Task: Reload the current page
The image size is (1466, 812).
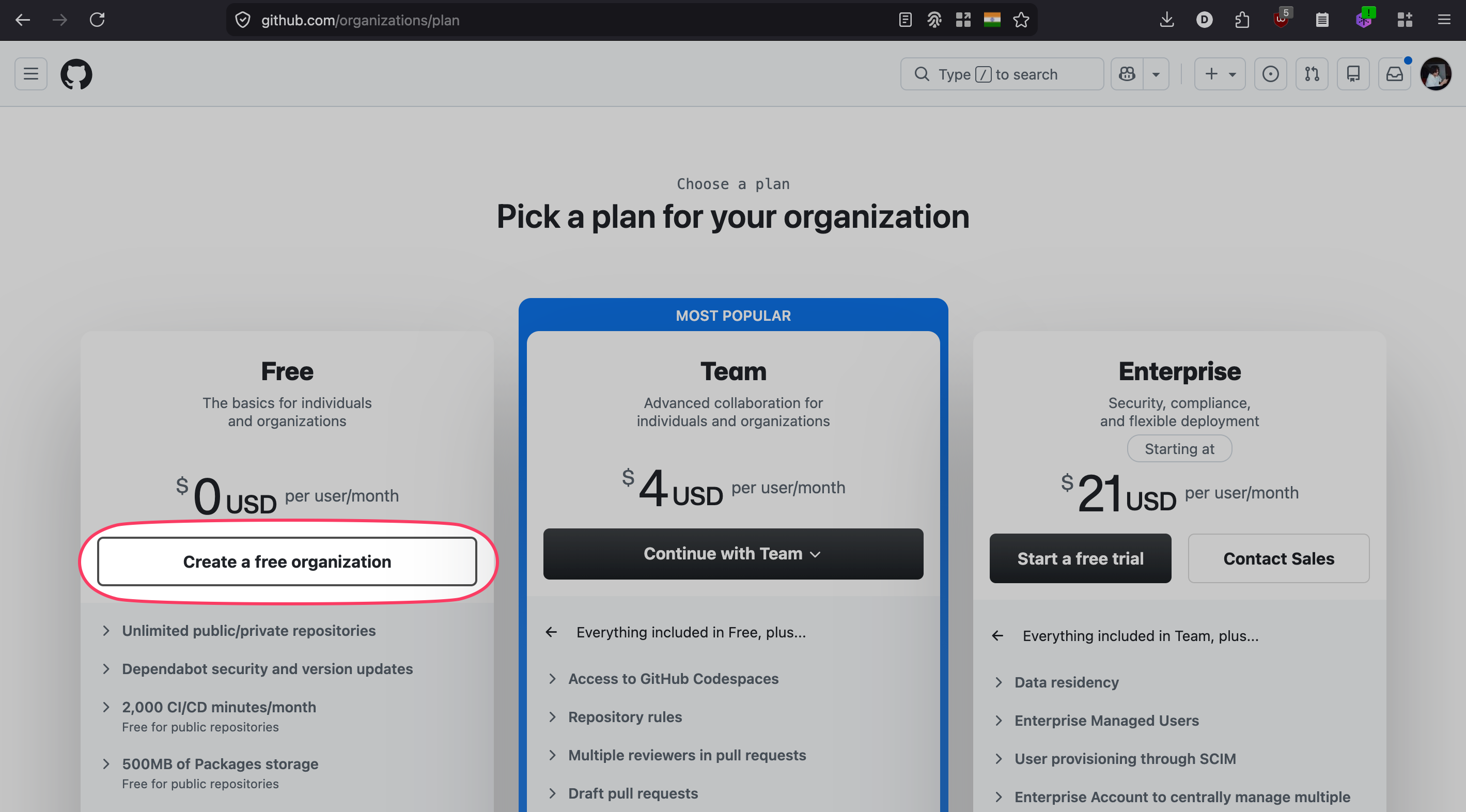Action: (97, 20)
